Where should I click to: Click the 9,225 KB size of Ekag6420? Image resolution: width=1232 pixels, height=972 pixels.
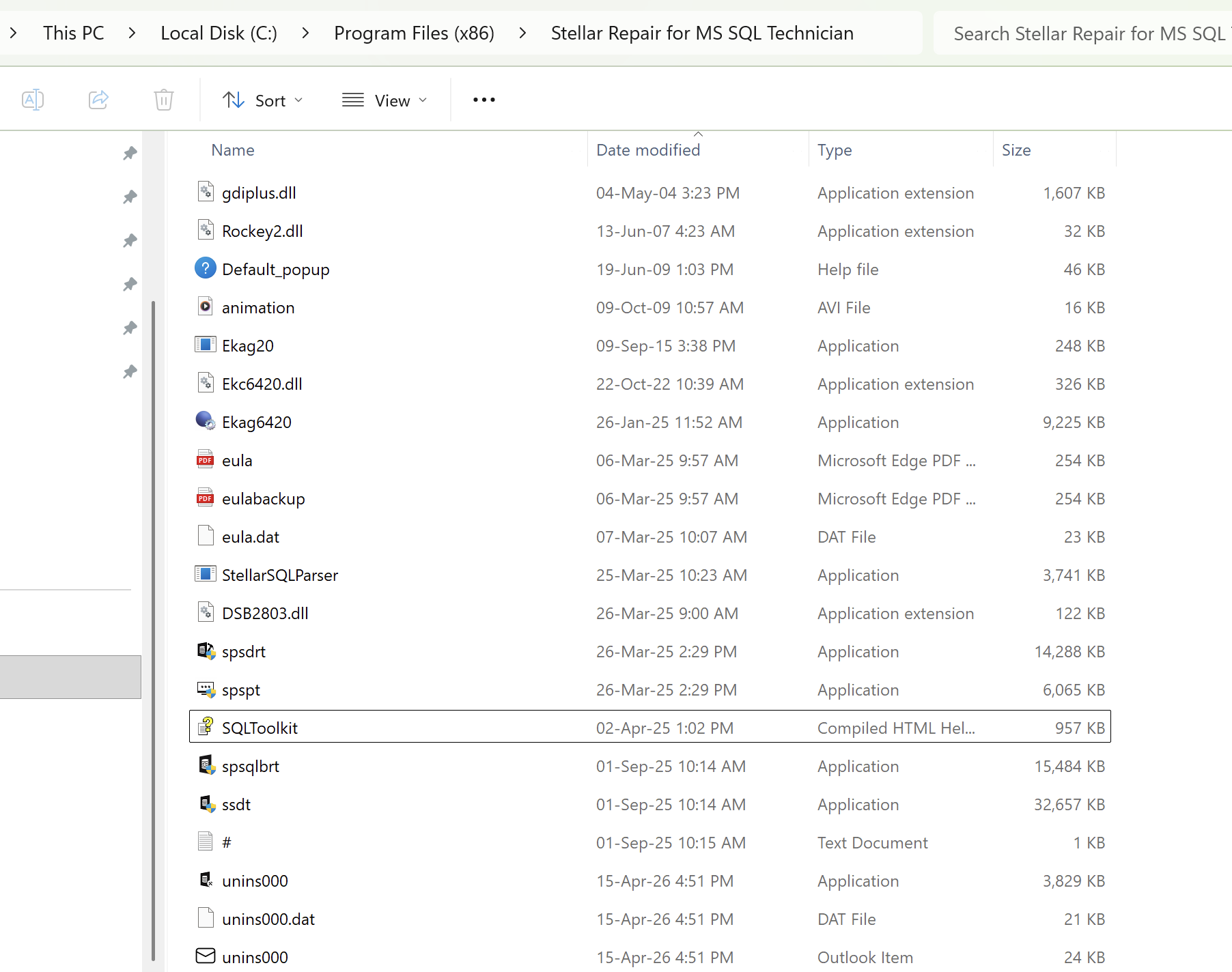pos(1074,423)
